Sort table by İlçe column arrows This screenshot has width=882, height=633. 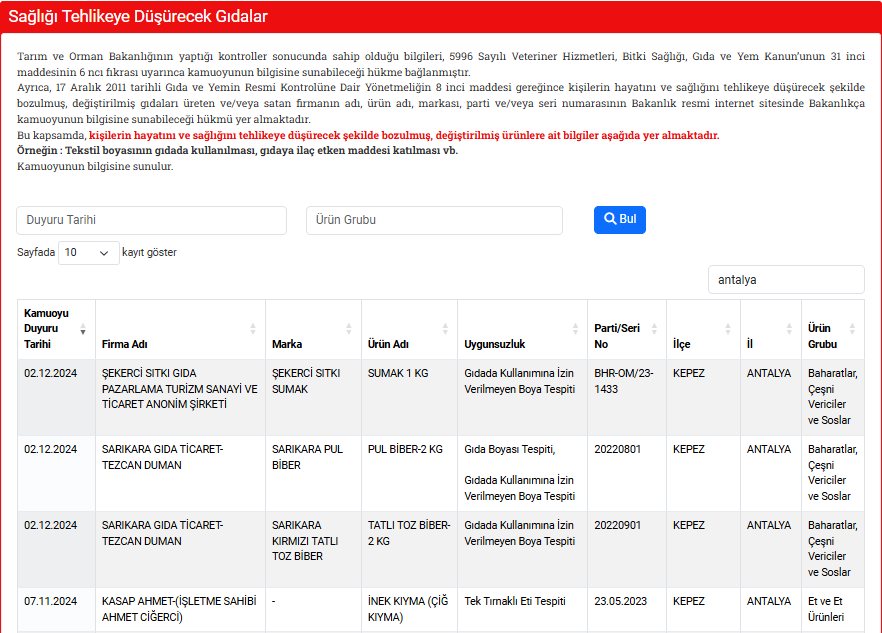pyautogui.click(x=728, y=329)
